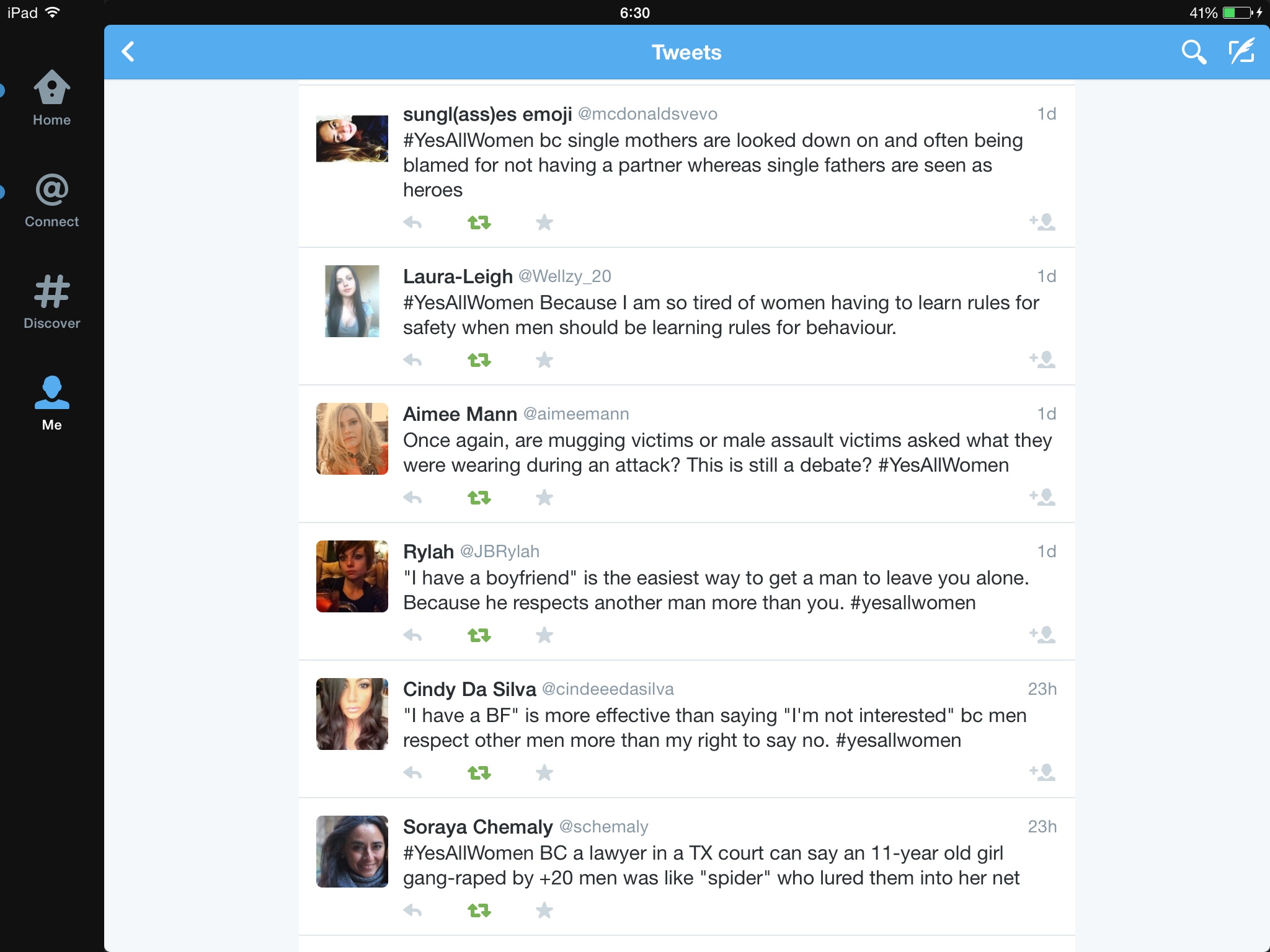1270x952 pixels.
Task: Switch to the Connect tab
Action: point(51,201)
